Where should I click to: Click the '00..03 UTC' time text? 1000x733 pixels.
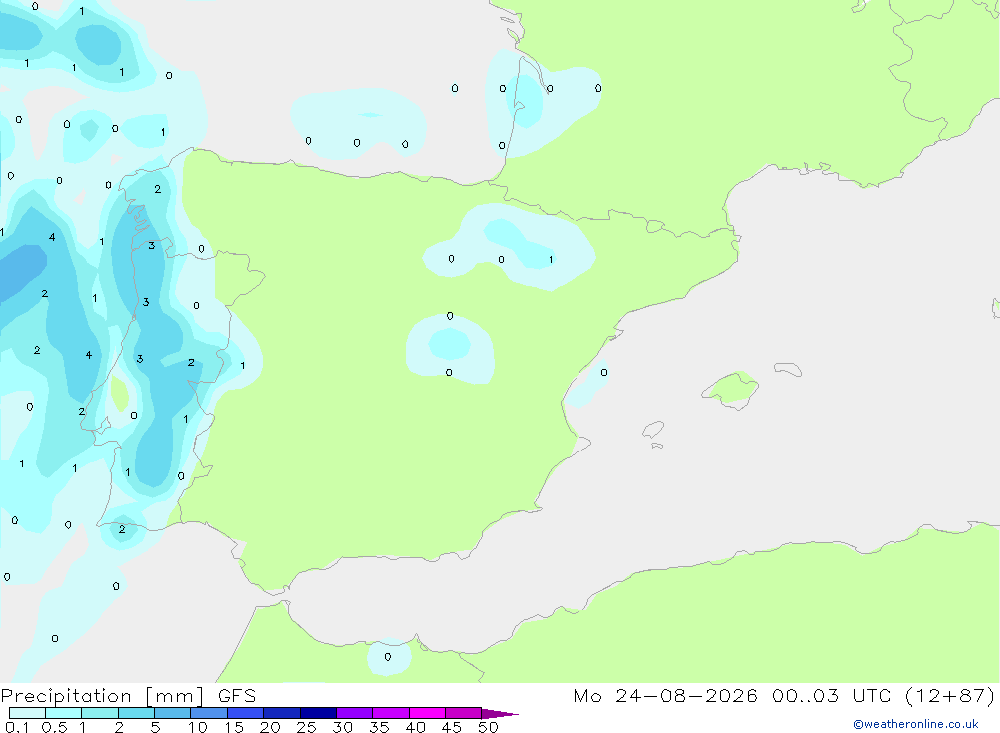pos(831,695)
